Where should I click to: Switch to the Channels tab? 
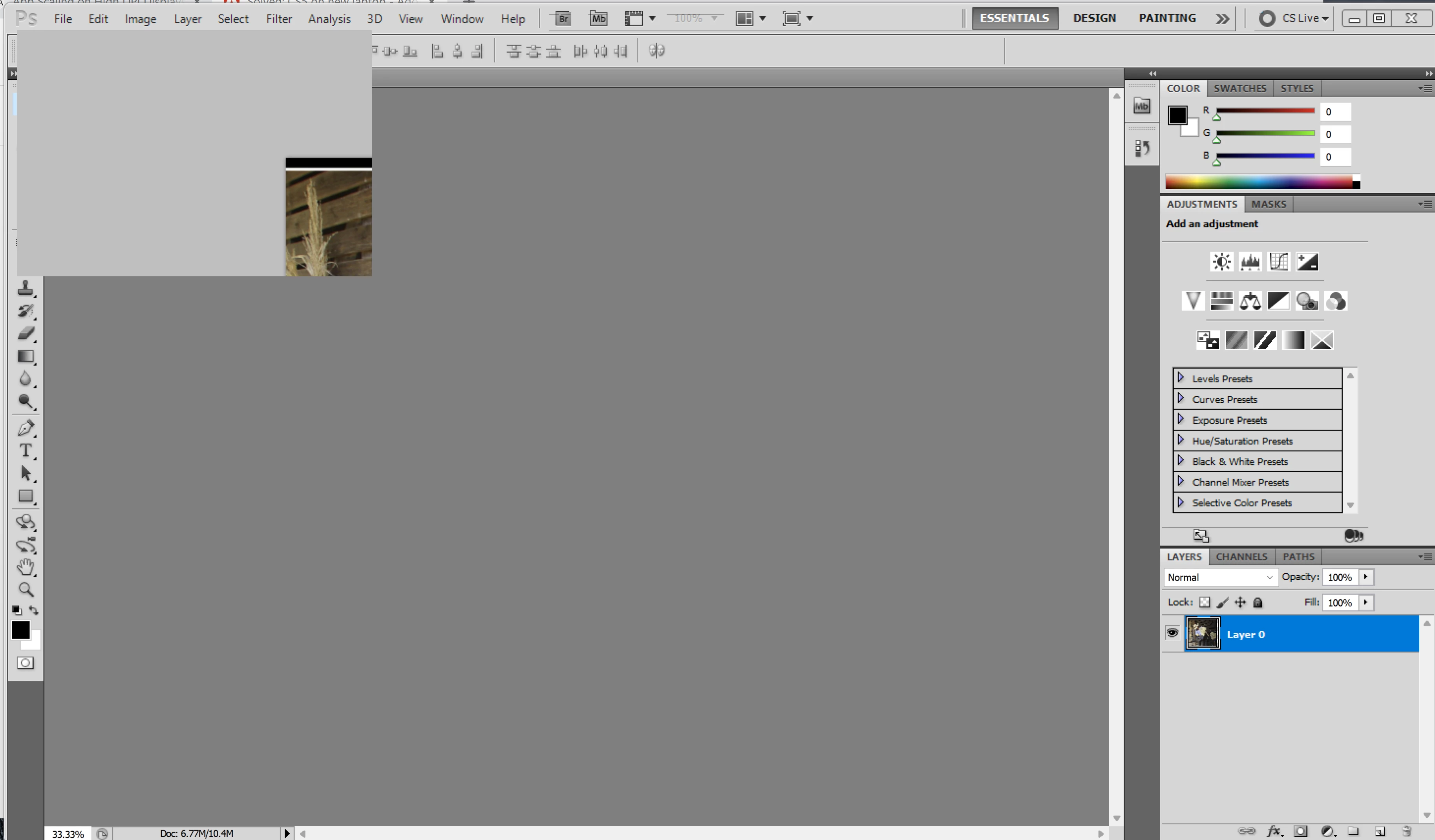pyautogui.click(x=1241, y=557)
